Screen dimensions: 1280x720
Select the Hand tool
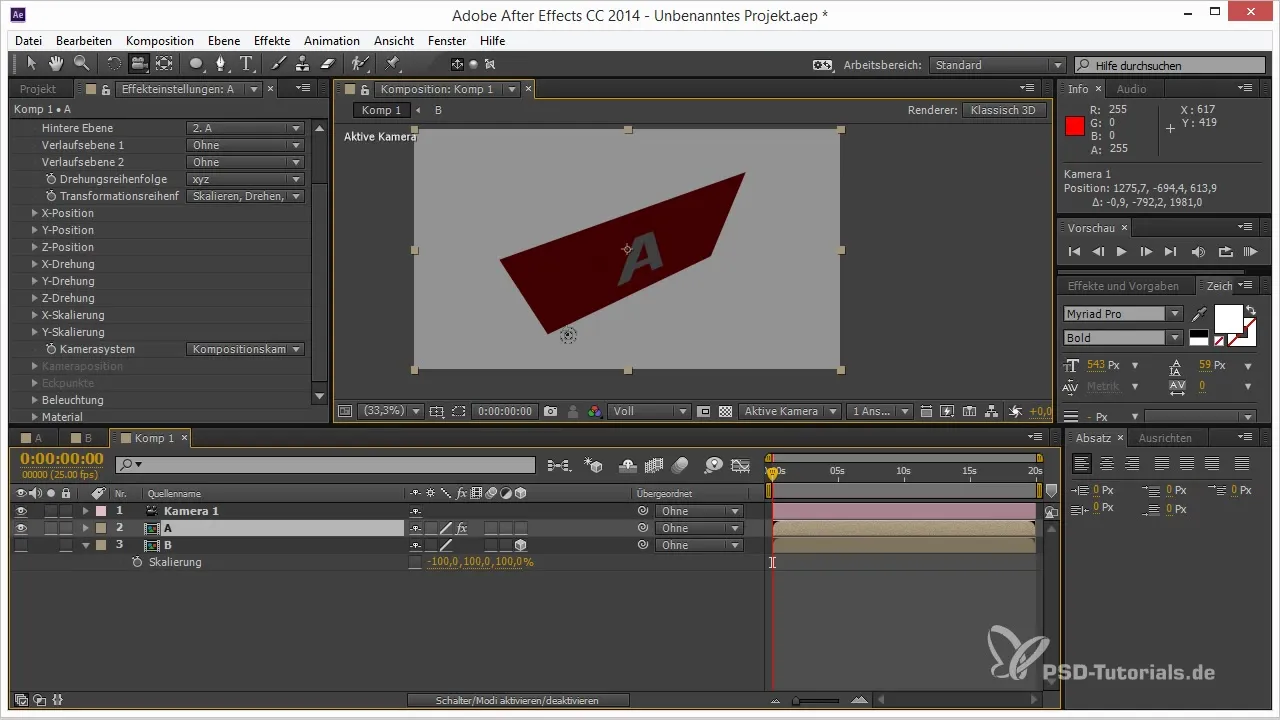[56, 64]
